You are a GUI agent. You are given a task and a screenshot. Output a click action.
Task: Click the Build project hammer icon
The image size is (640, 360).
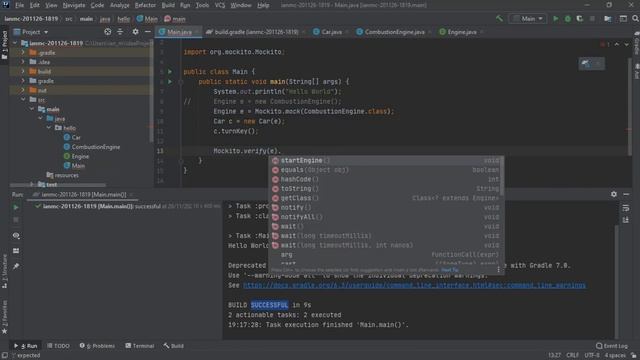[499, 19]
